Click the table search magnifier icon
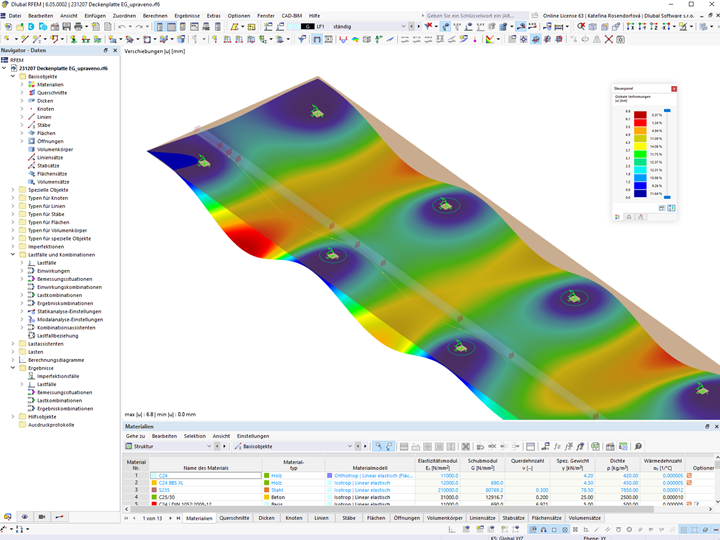 point(638,446)
